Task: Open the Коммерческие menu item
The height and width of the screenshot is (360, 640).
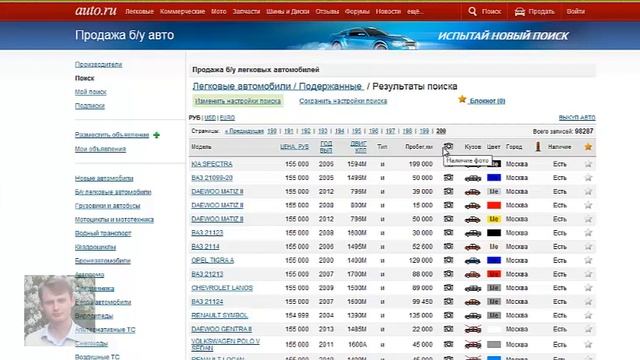Action: (182, 11)
